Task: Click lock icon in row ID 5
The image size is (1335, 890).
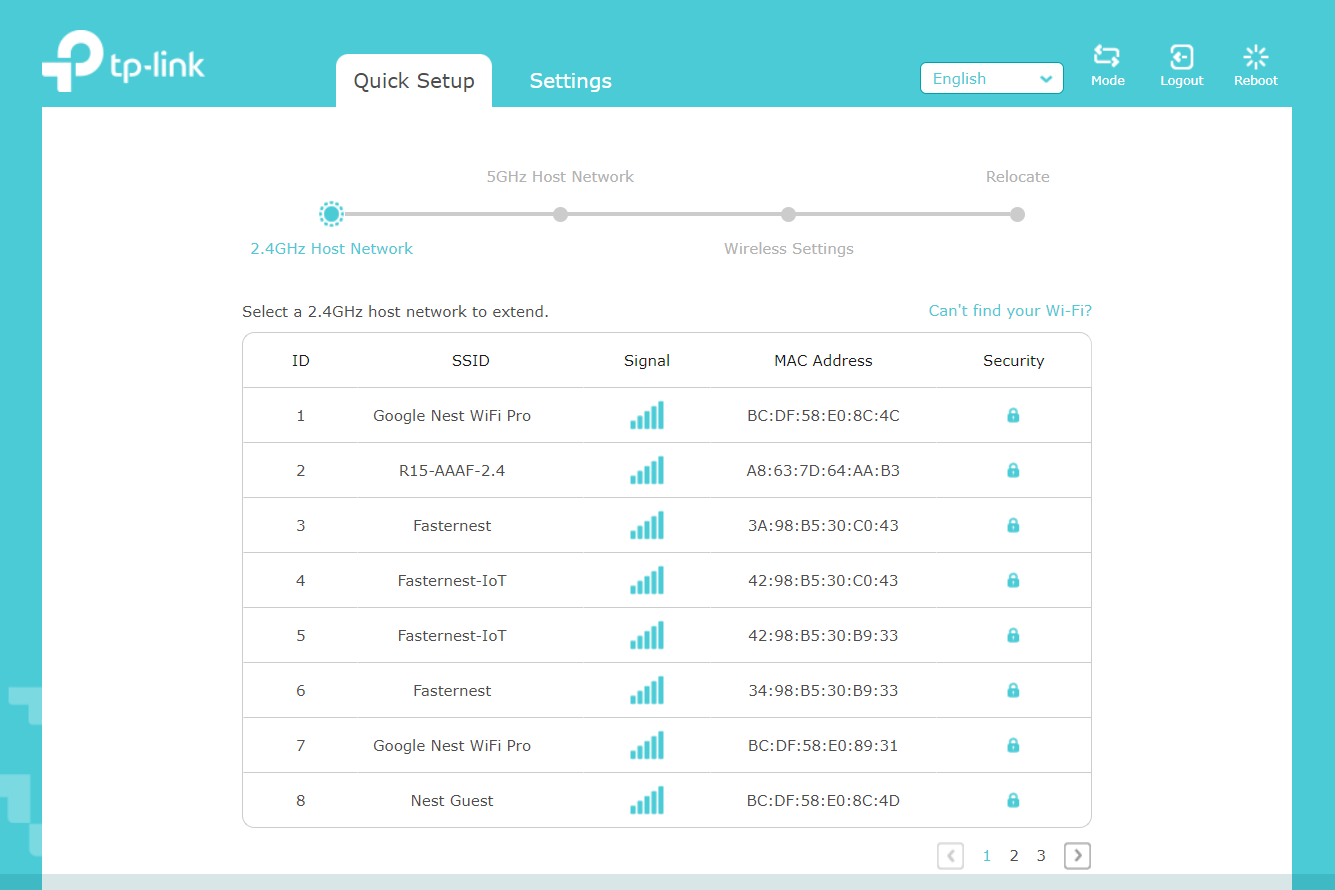Action: (1013, 635)
